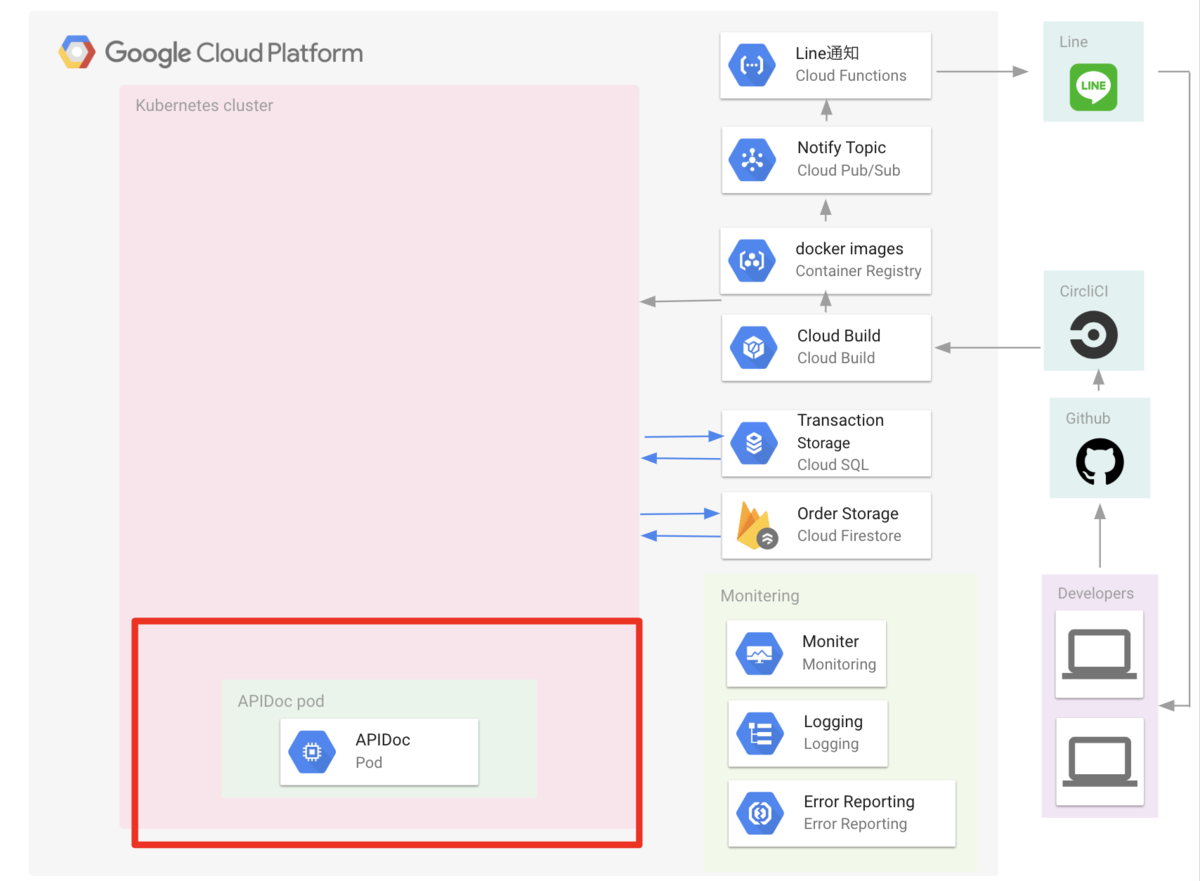Viewport: 1200px width, 881px height.
Task: Click the 'Cloud Pub/Sub' subtitle text
Action: click(x=848, y=170)
